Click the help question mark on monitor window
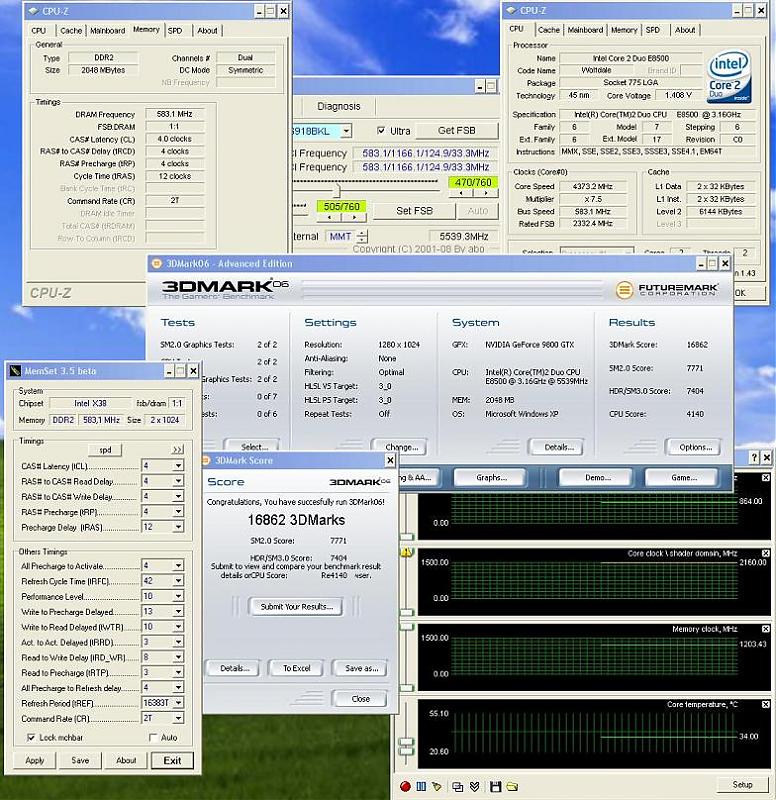The image size is (776, 800). point(754,458)
